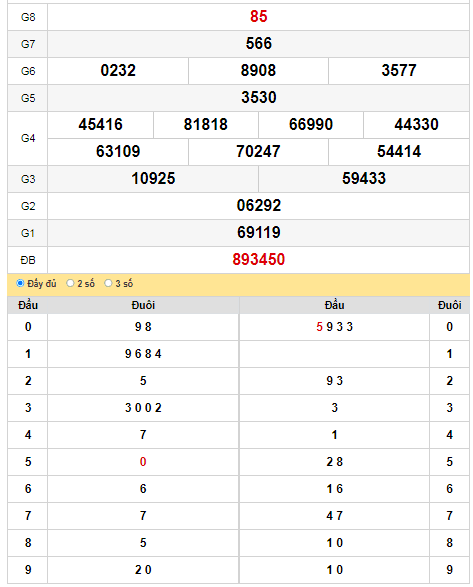This screenshot has height=587, width=473.
Task: Click the special prize number 893450
Action: [258, 259]
